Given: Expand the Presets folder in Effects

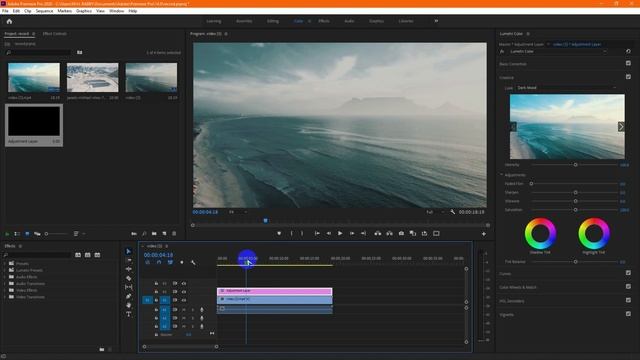Looking at the screenshot, I should [5, 263].
